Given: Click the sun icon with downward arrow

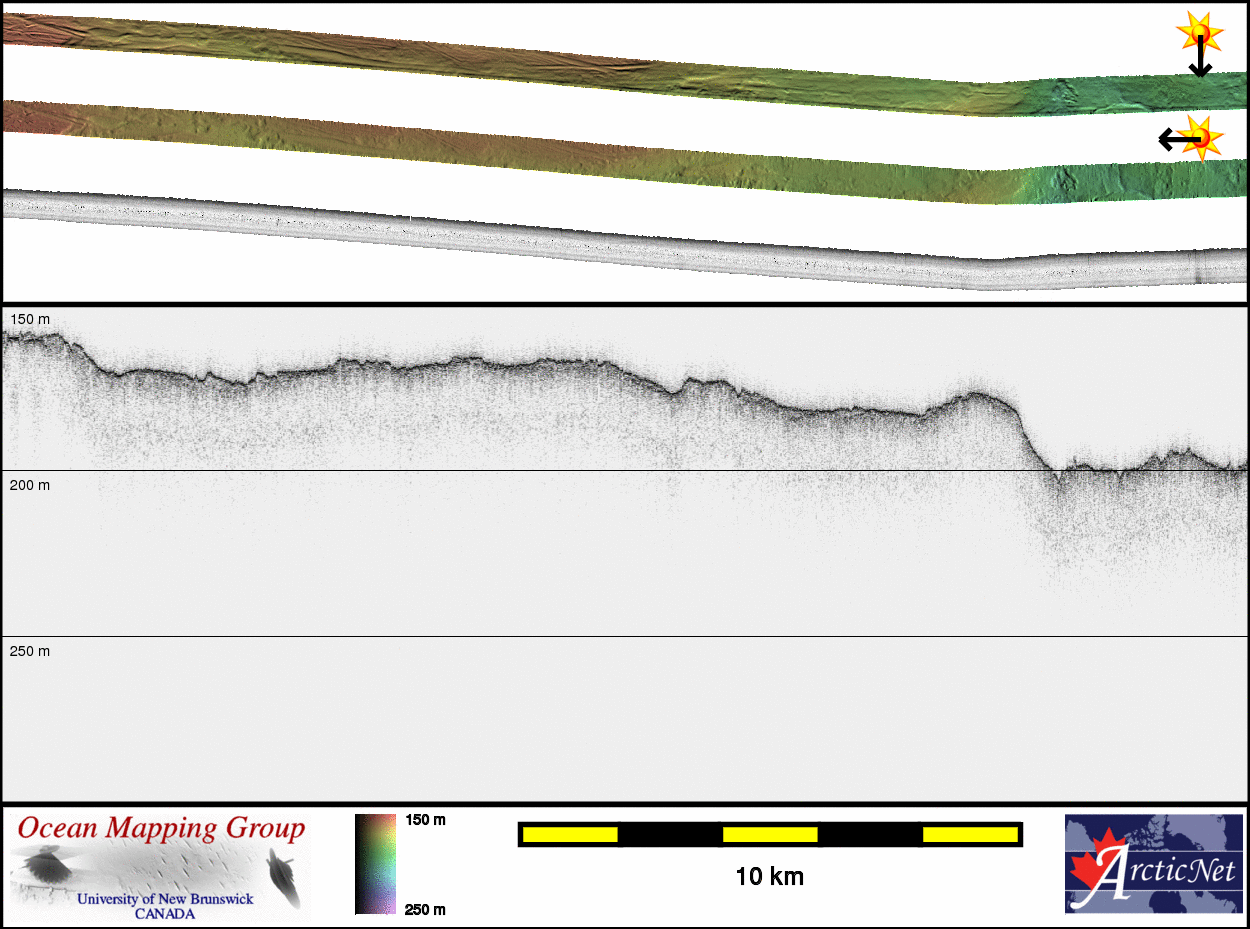Looking at the screenshot, I should (x=1199, y=32).
